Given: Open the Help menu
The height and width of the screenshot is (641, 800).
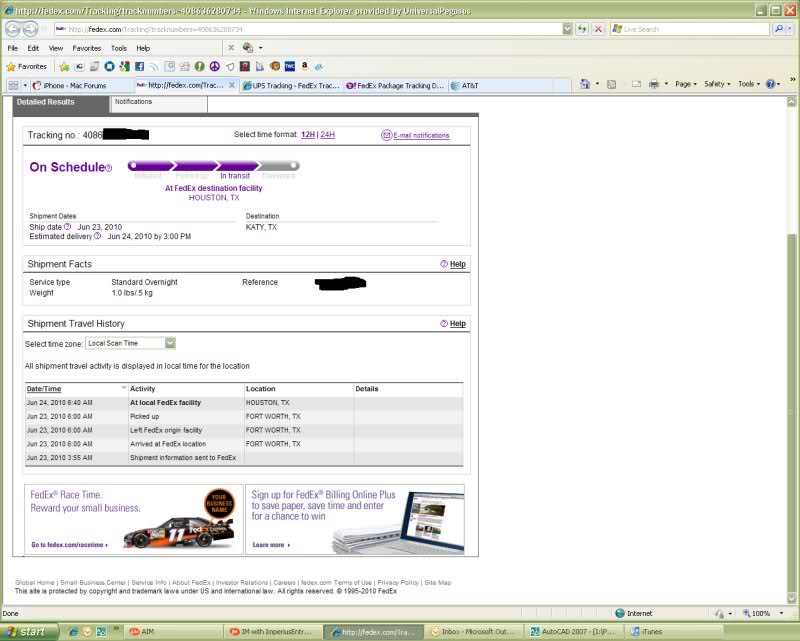Looking at the screenshot, I should point(143,48).
